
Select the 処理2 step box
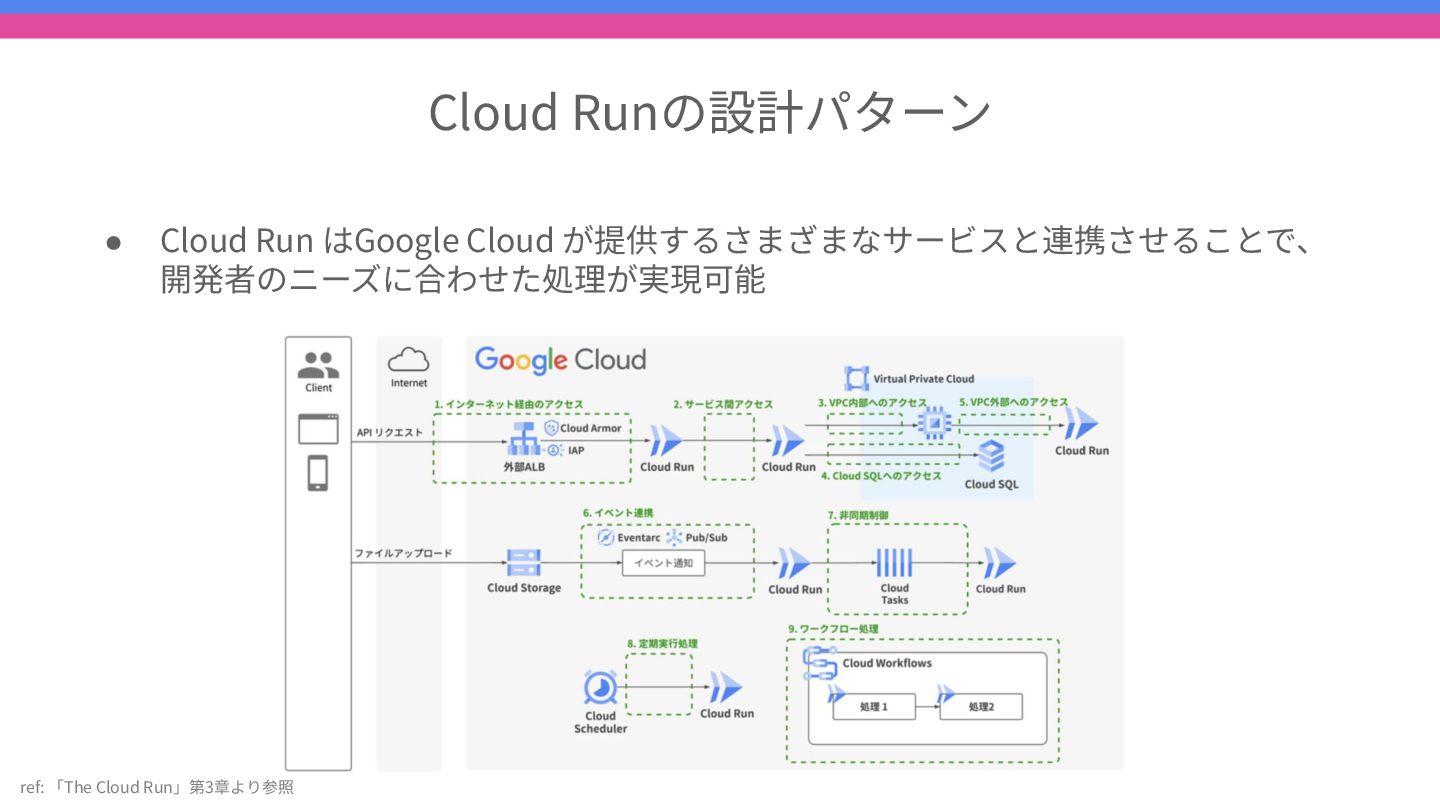click(981, 707)
